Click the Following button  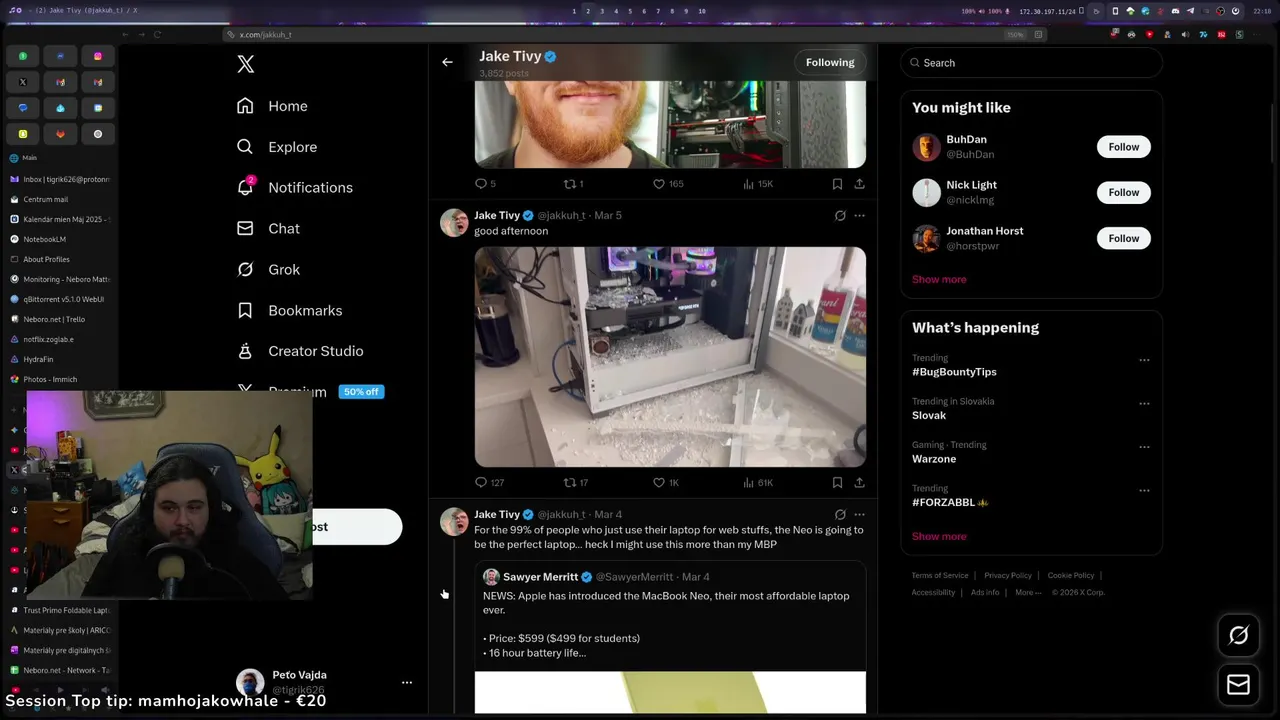tap(830, 62)
